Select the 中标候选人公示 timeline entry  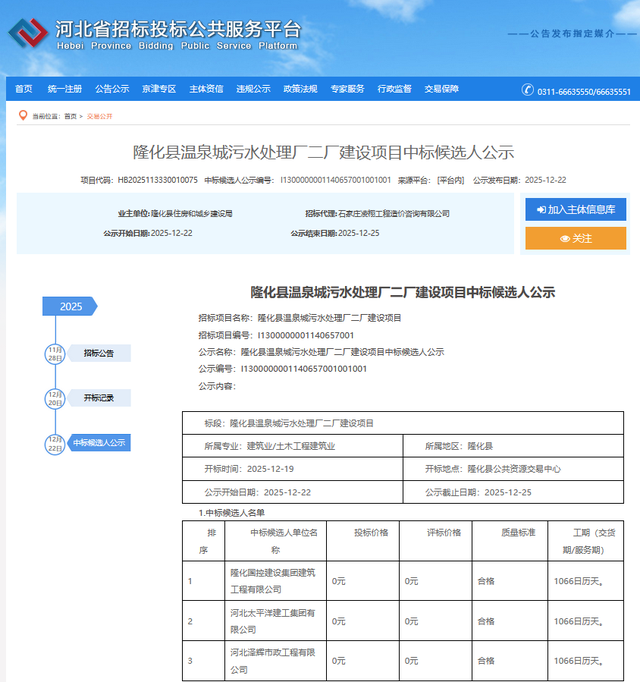(x=99, y=443)
